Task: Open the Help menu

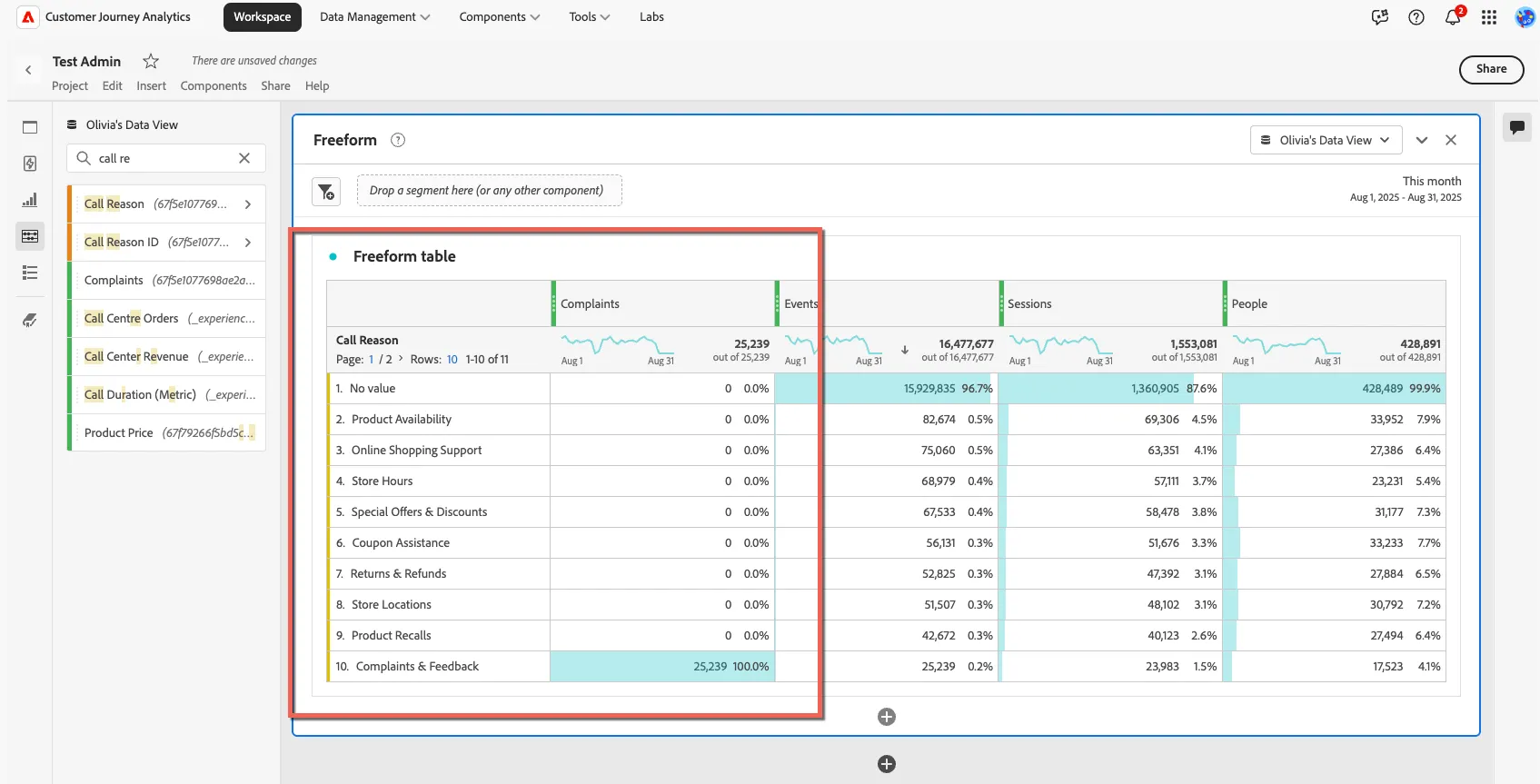Action: coord(317,86)
